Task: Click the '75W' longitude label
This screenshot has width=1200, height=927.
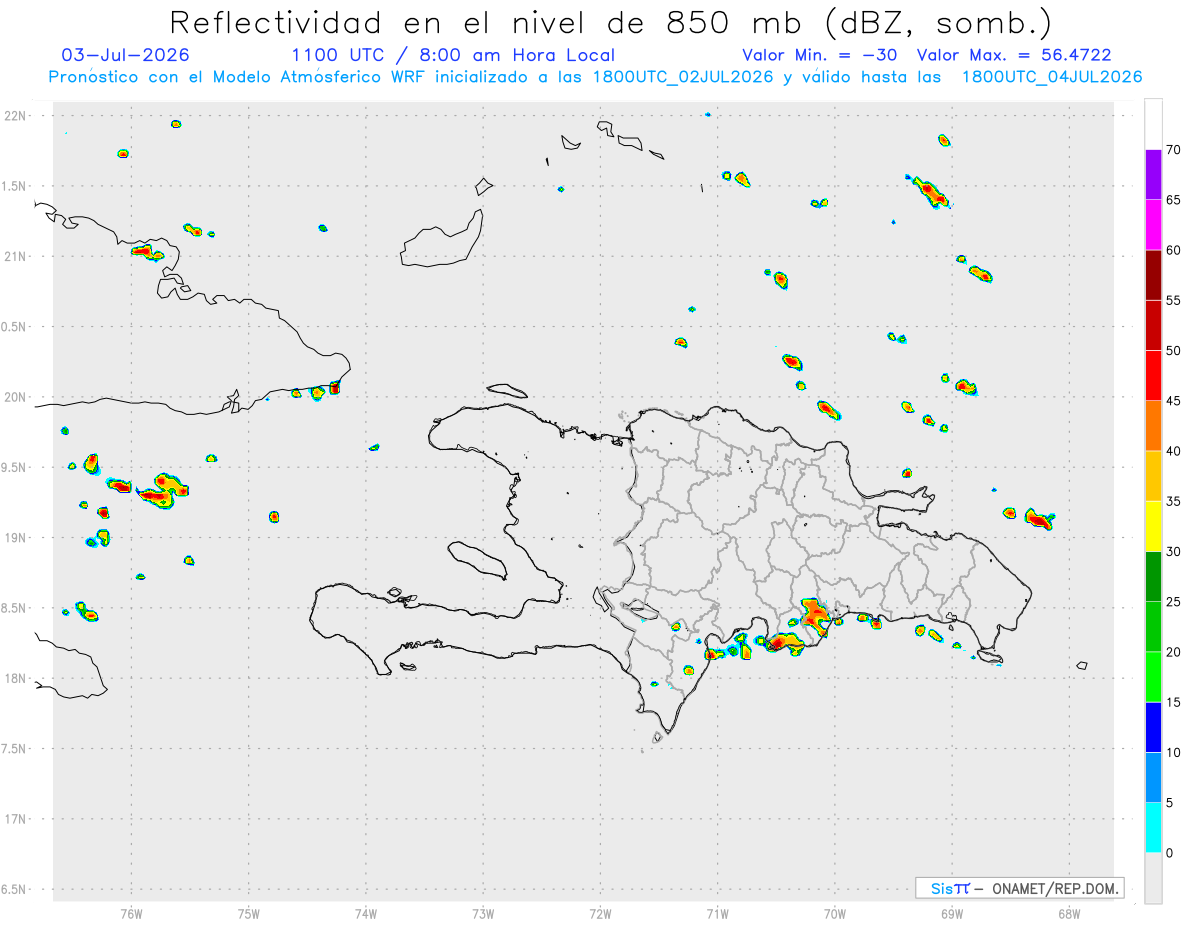Action: click(x=248, y=912)
